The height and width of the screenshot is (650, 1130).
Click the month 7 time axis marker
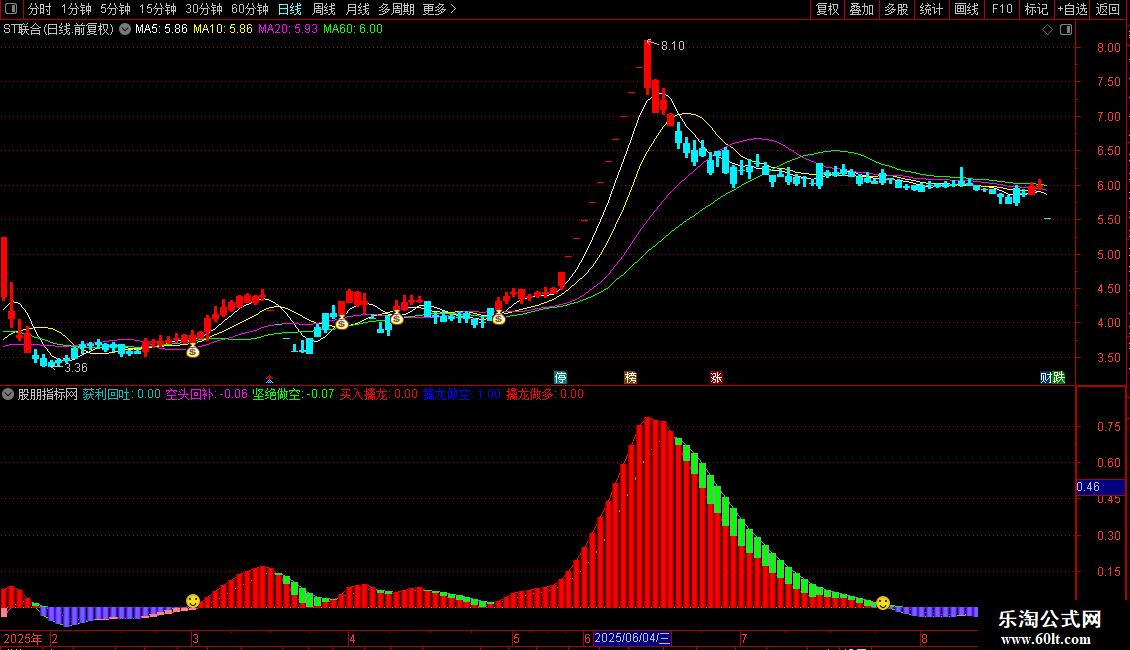(744, 638)
